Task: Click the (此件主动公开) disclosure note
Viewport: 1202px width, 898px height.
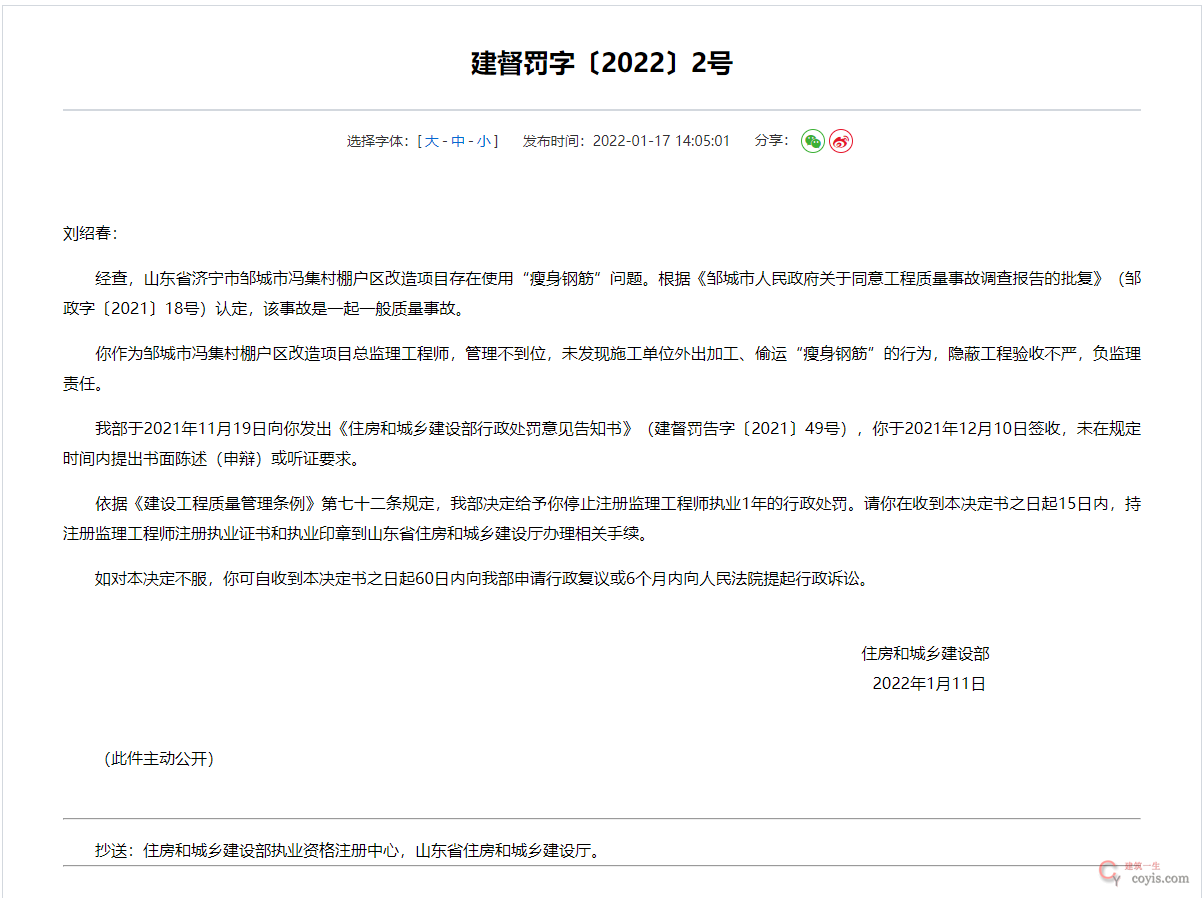Action: coord(159,759)
